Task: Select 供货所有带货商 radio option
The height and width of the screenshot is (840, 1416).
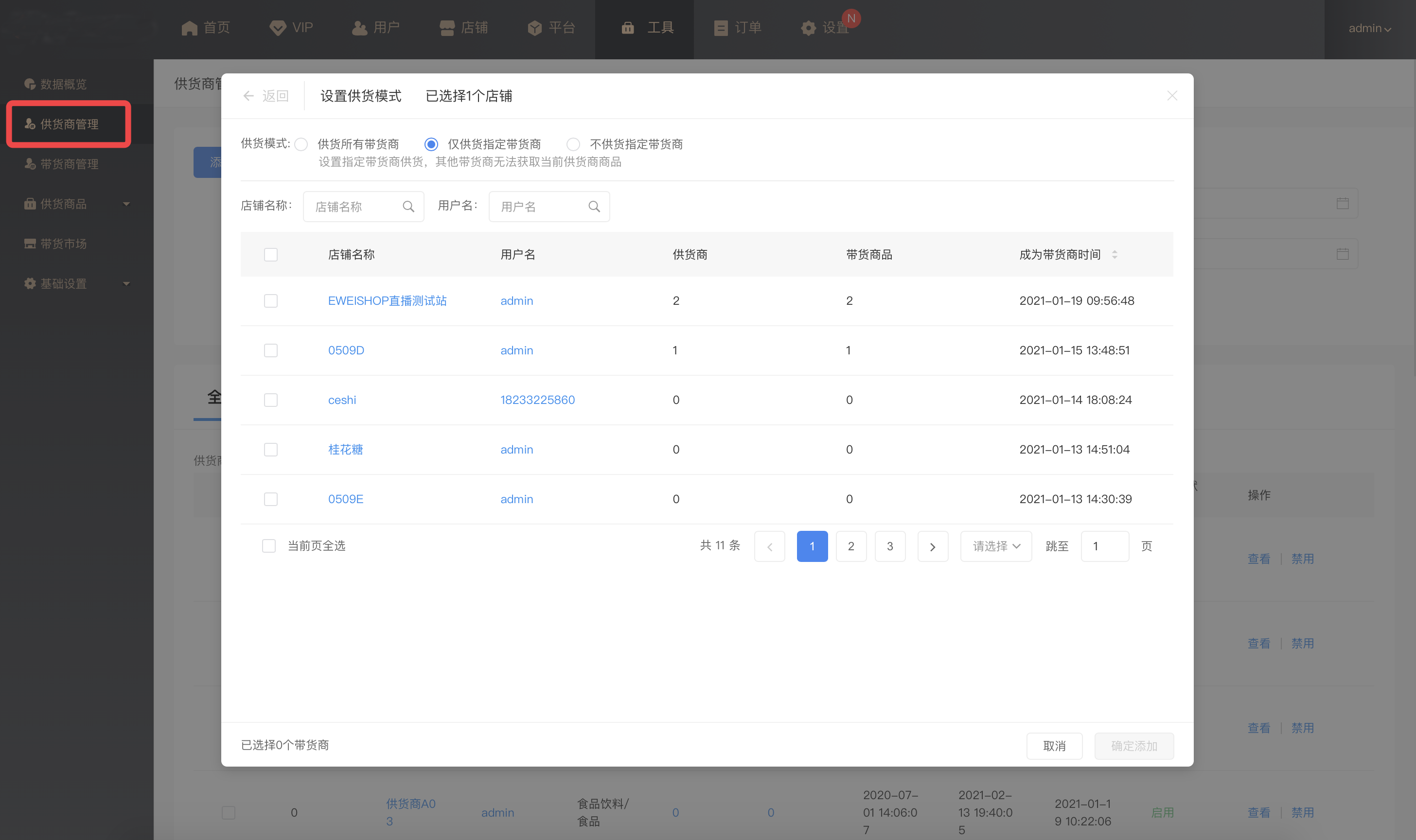Action: point(302,144)
